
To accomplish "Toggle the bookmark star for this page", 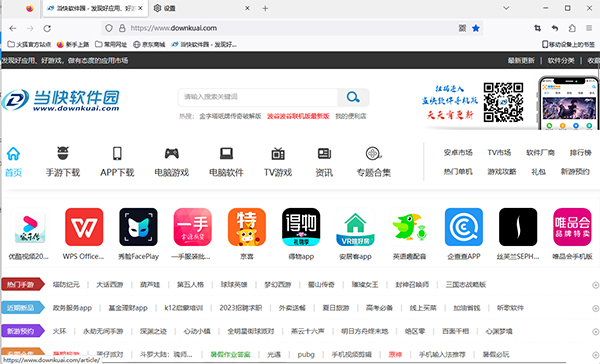I will click(x=476, y=28).
